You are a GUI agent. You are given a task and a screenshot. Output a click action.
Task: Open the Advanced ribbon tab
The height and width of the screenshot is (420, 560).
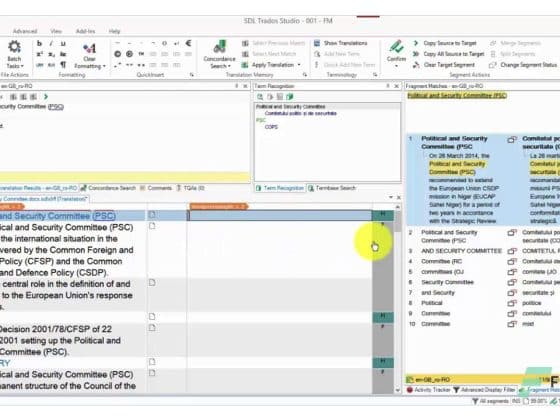[25, 31]
